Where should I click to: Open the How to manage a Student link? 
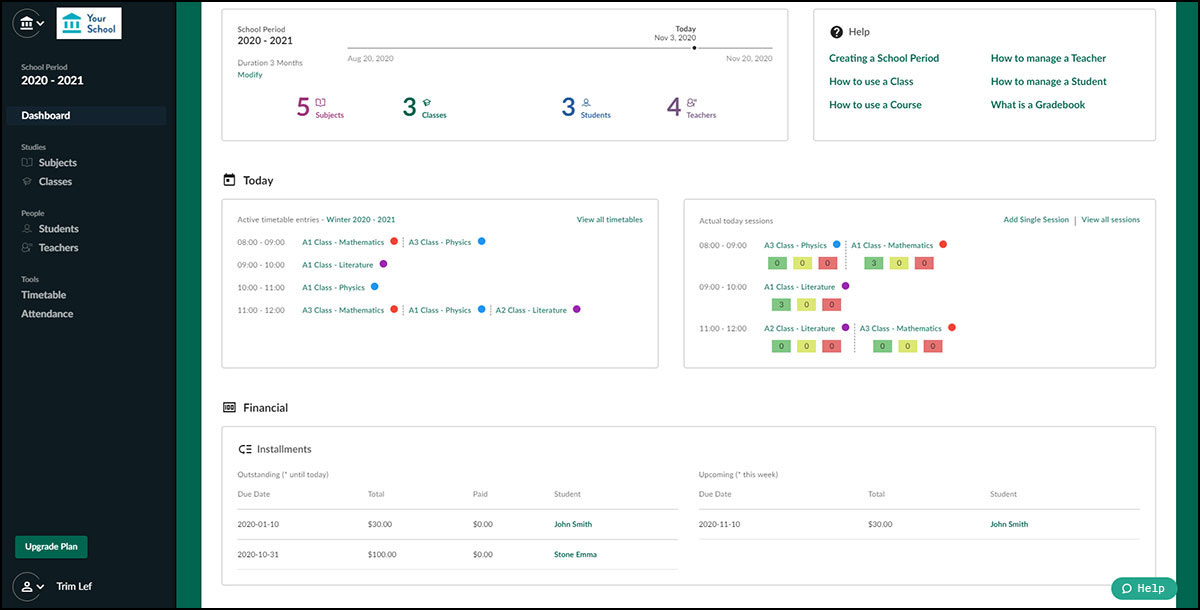pyautogui.click(x=1049, y=82)
